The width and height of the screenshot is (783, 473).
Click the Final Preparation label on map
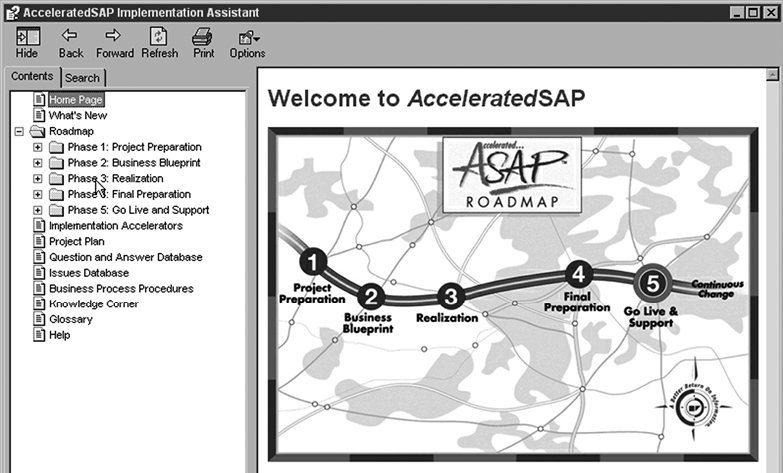click(x=577, y=302)
